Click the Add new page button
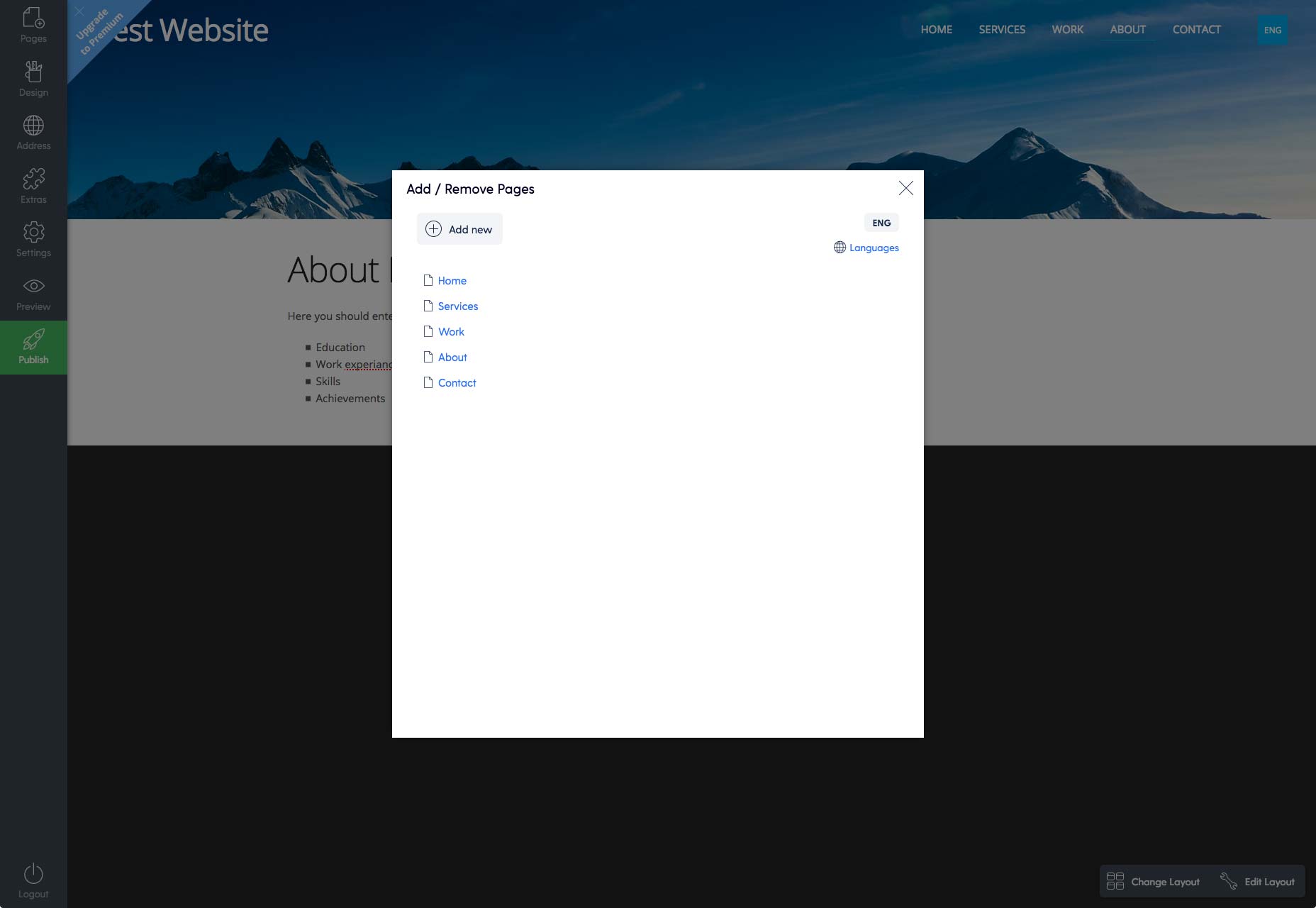The width and height of the screenshot is (1316, 908). pos(459,229)
